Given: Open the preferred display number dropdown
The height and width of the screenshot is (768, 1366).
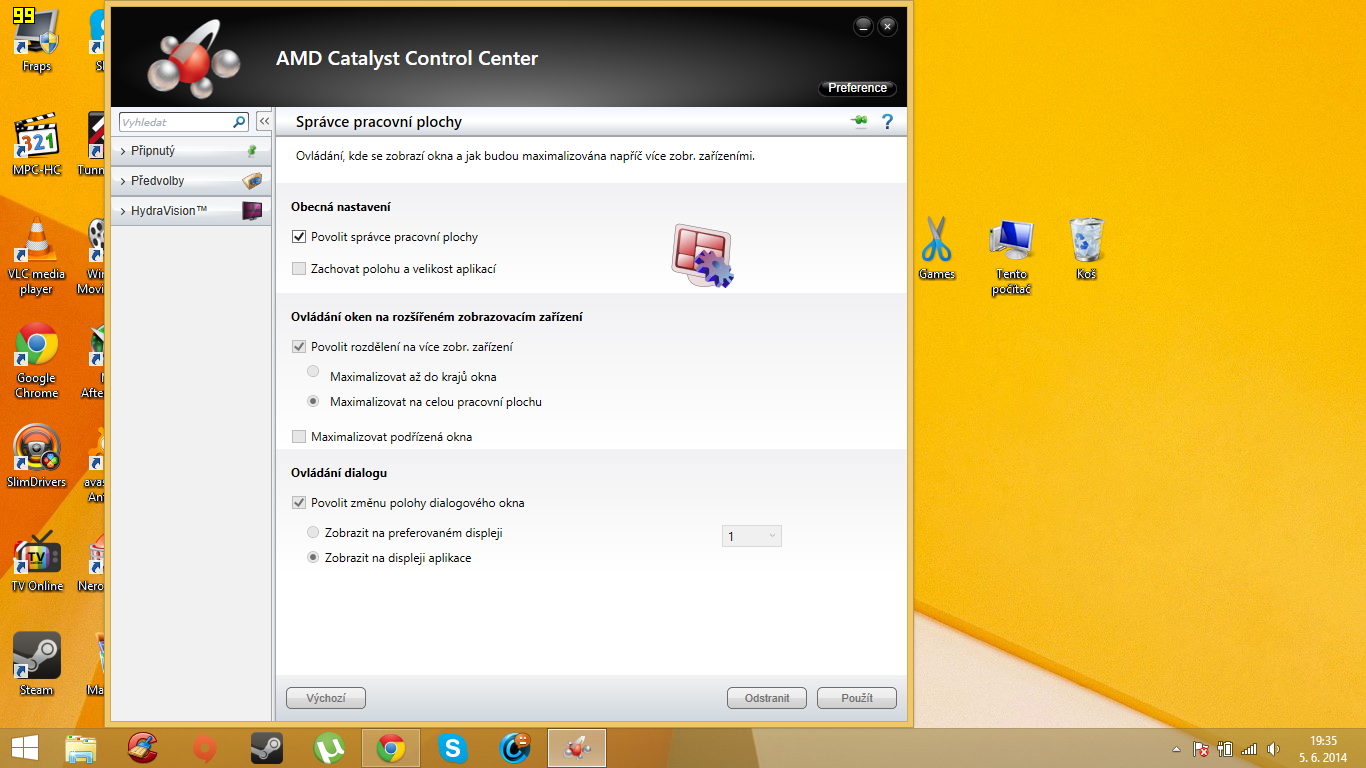Looking at the screenshot, I should [752, 536].
